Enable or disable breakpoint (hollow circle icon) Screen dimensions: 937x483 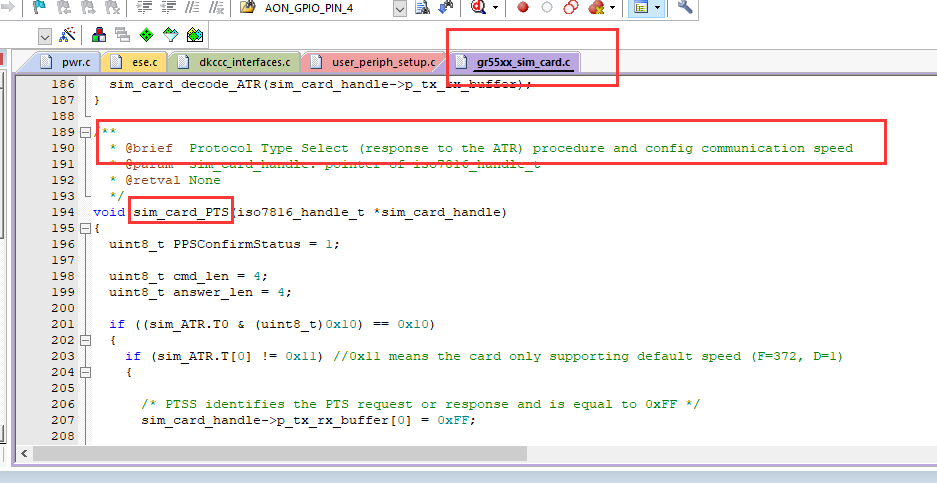[547, 7]
